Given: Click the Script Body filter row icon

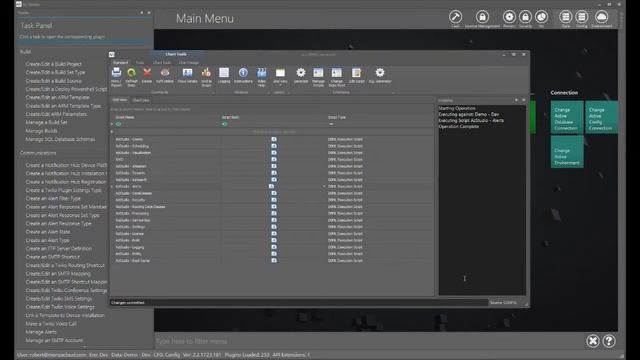Looking at the screenshot, I should (224, 124).
